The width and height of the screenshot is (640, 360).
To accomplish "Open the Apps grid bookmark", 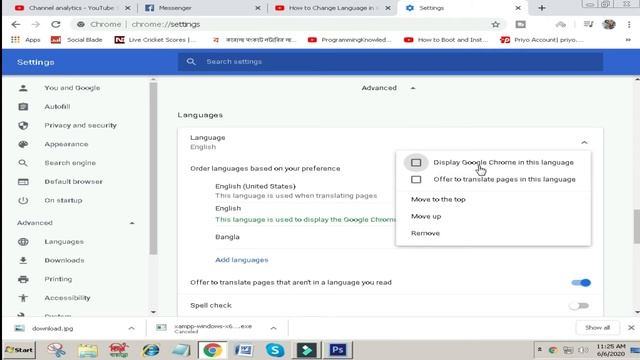I will pos(25,40).
